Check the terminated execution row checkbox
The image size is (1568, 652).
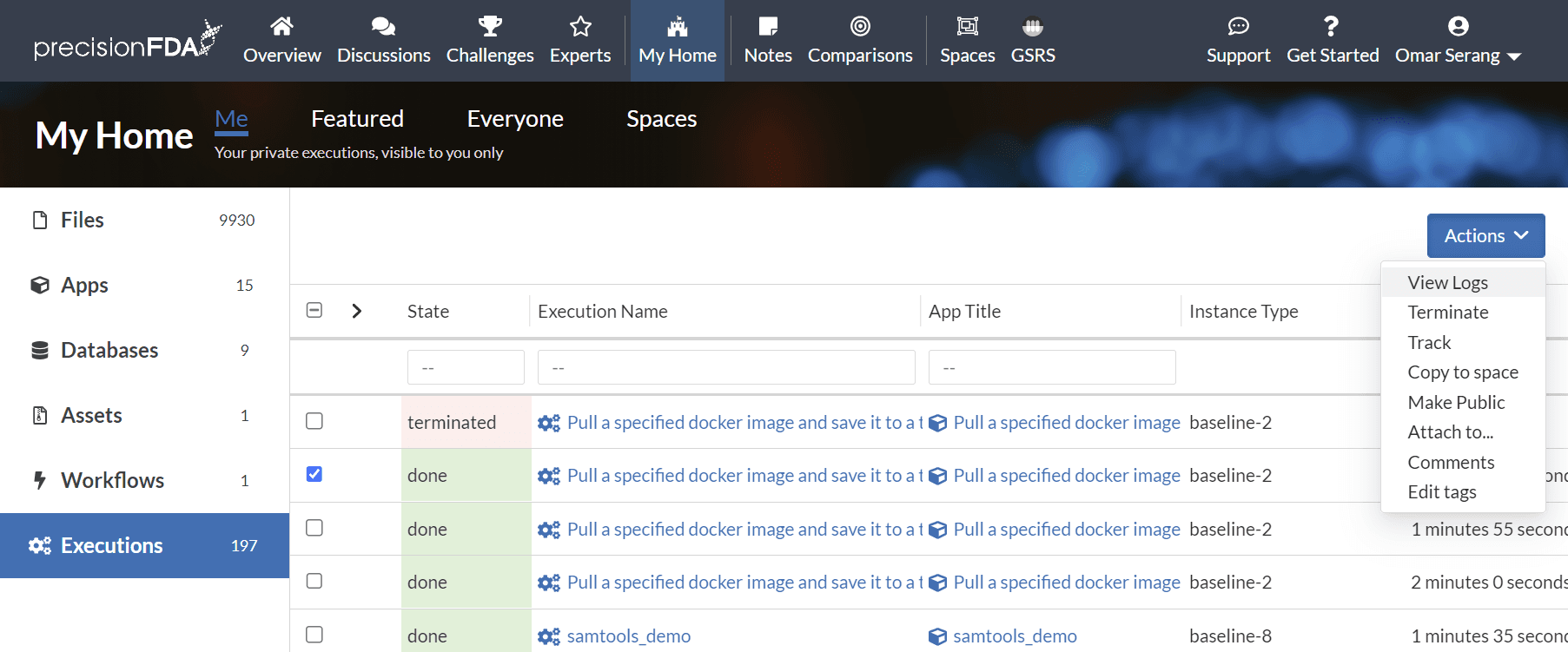tap(314, 421)
